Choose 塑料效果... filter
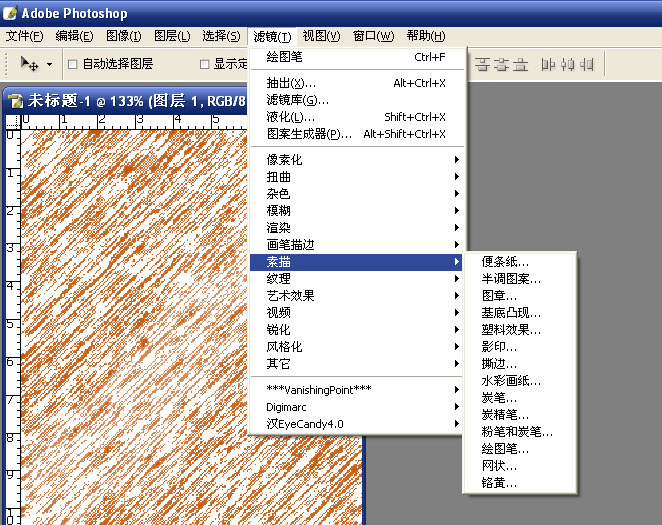 (520, 330)
